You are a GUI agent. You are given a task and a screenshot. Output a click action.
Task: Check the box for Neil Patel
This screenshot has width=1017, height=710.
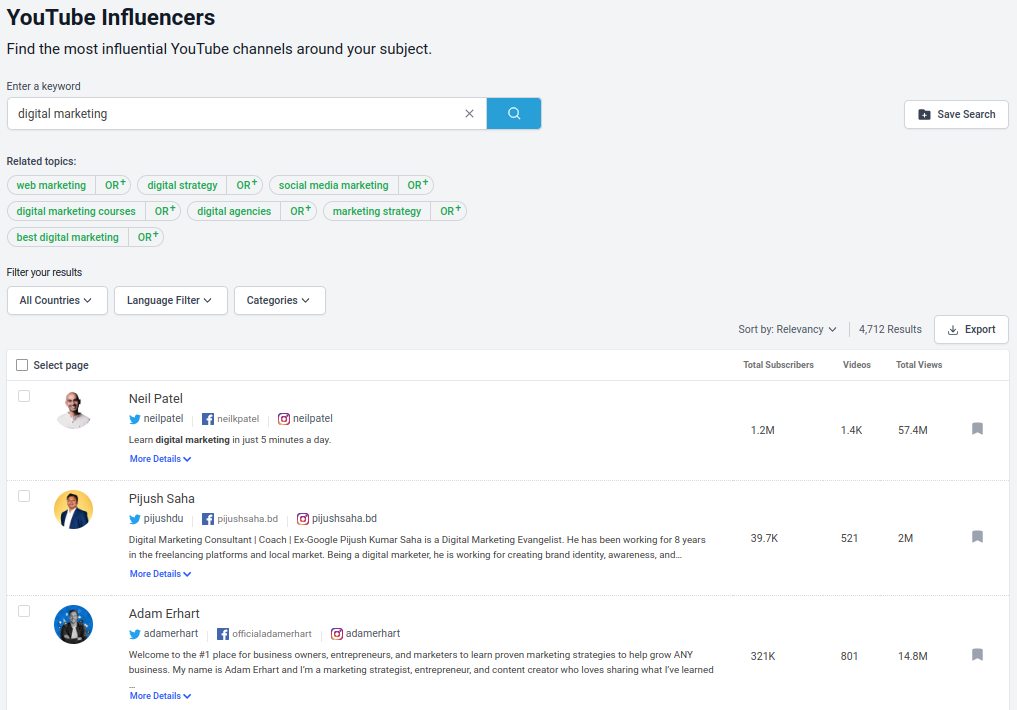24,396
